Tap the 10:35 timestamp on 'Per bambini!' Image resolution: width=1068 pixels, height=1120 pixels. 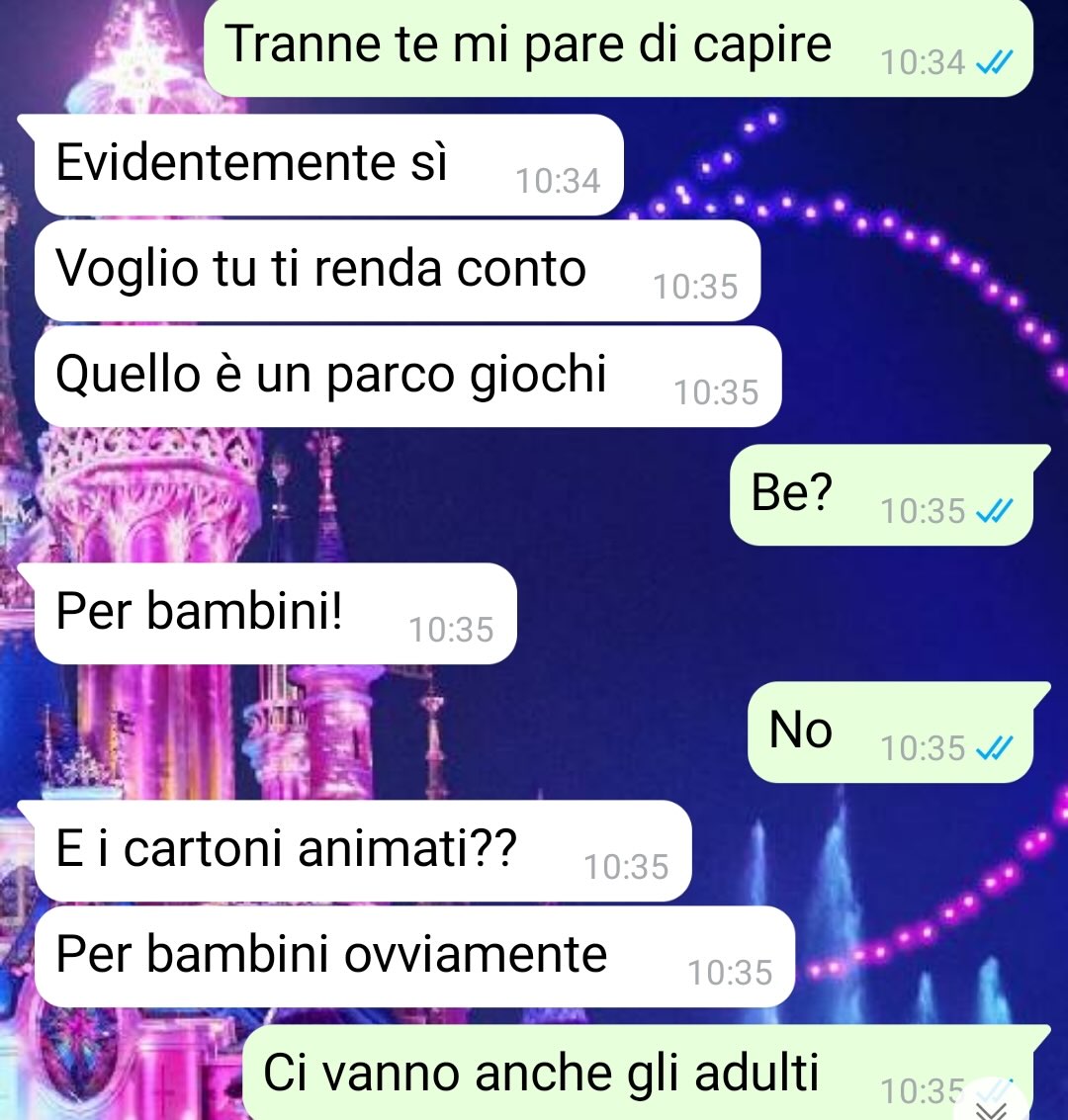pos(451,630)
